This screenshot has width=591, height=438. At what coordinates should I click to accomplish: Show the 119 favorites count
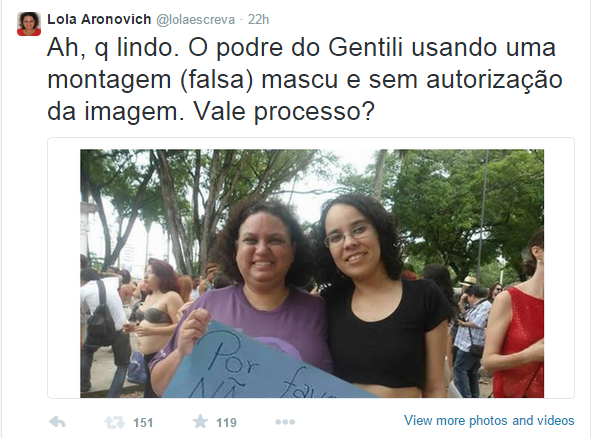click(x=227, y=423)
